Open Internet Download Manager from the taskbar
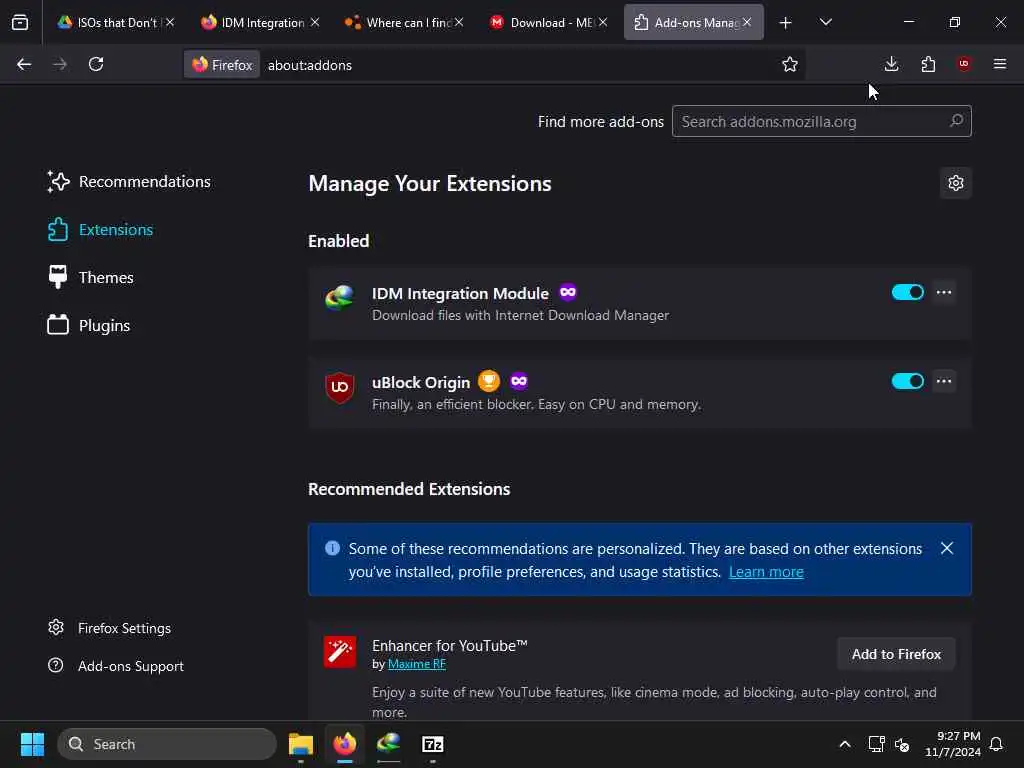The height and width of the screenshot is (768, 1024). click(389, 744)
